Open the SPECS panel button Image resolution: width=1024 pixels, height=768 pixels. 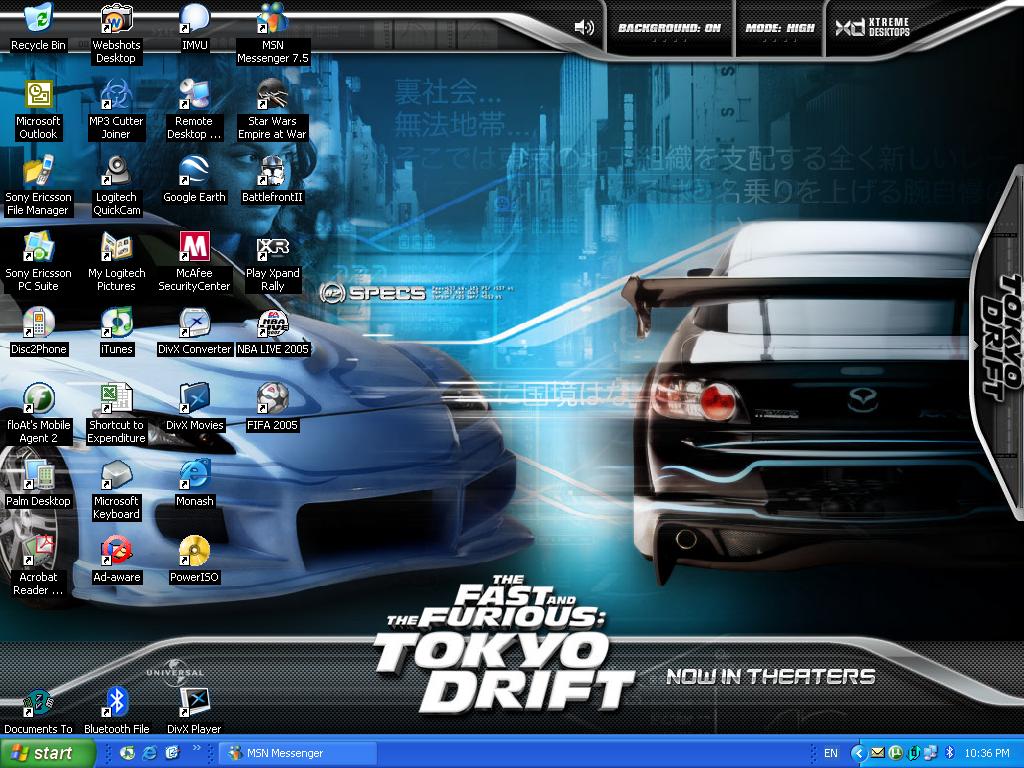tap(373, 293)
